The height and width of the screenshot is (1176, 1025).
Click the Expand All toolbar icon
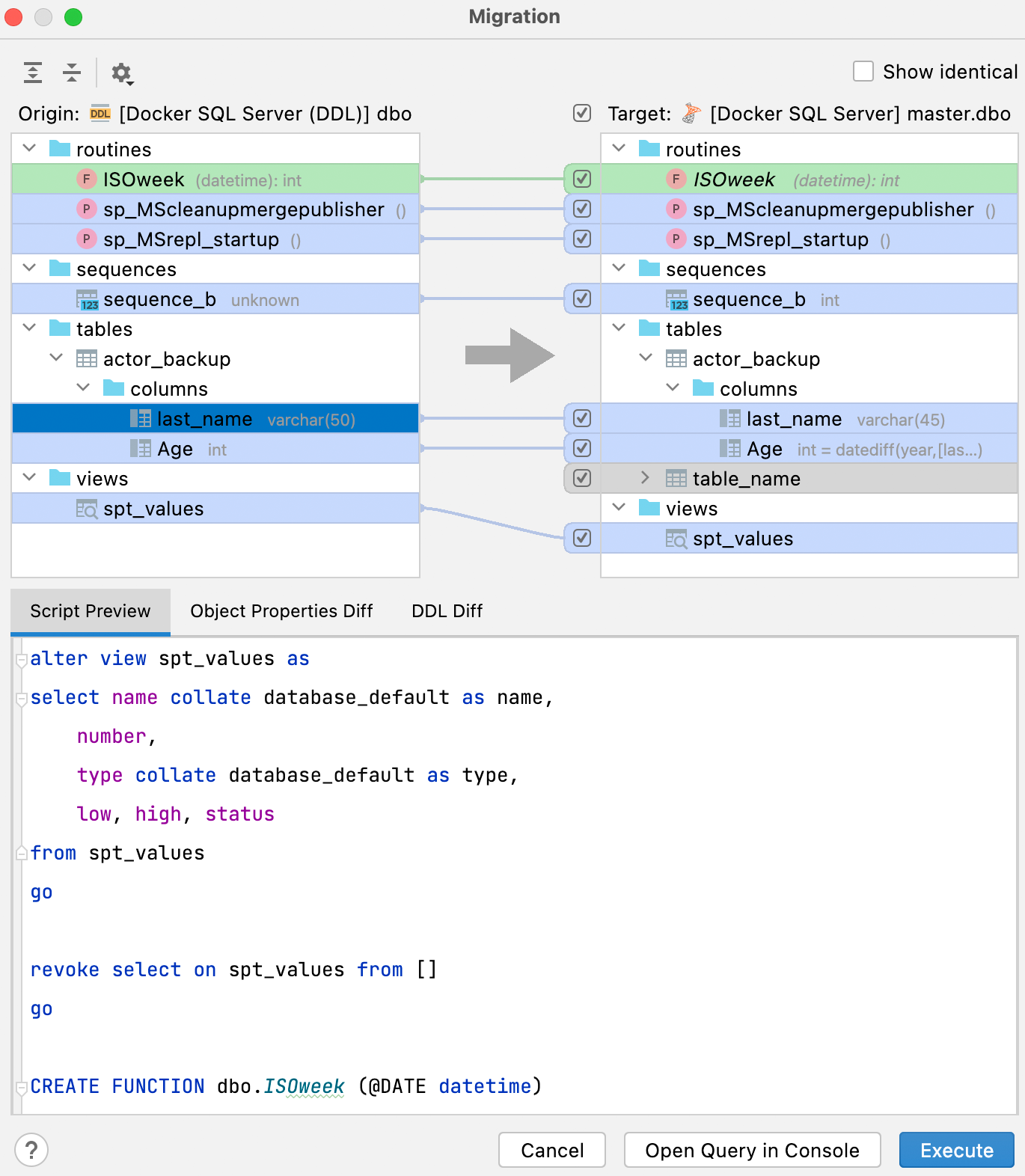click(x=33, y=73)
